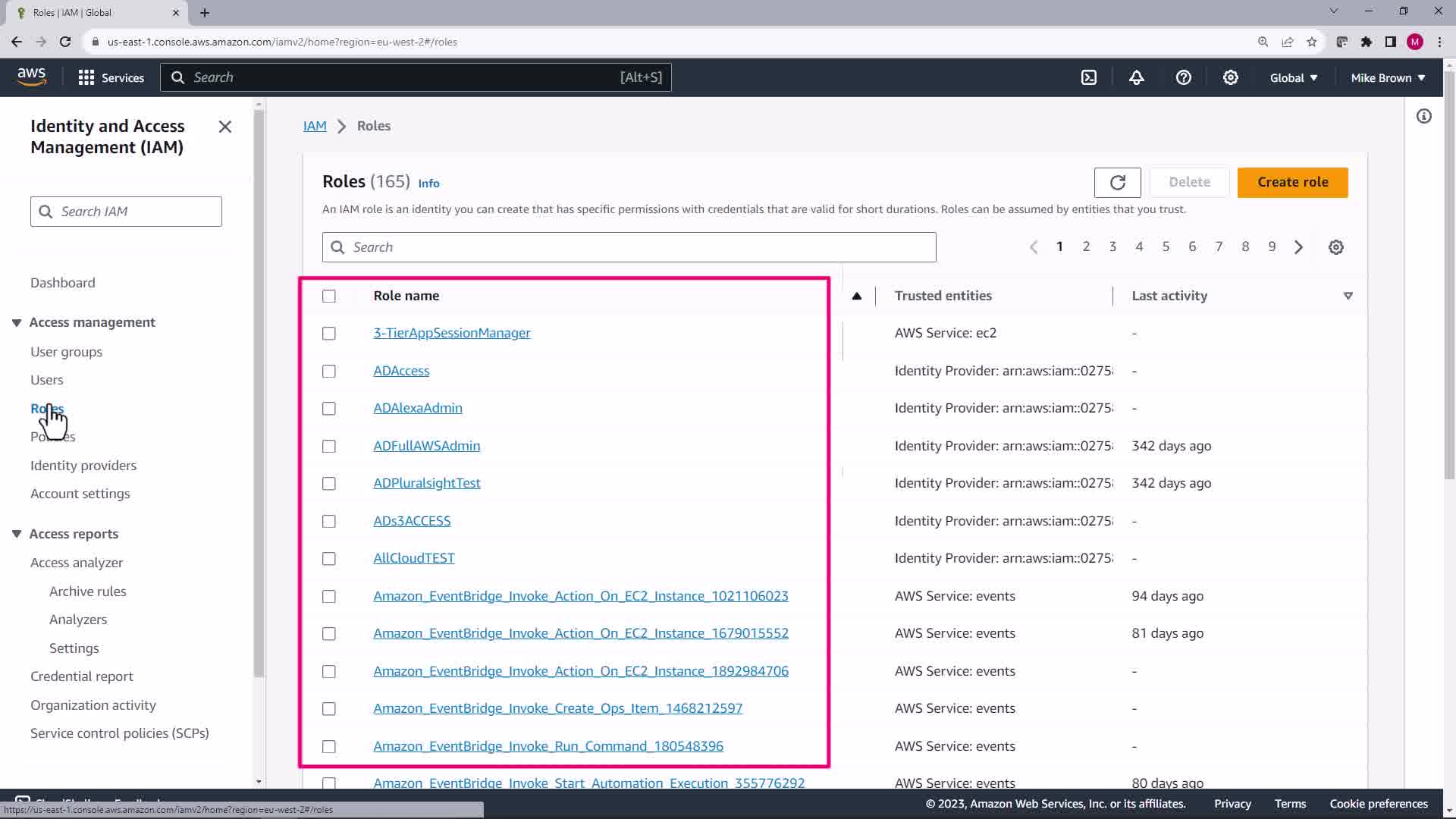
Task: Open the ADFullAWSAdmin role link
Action: point(426,446)
